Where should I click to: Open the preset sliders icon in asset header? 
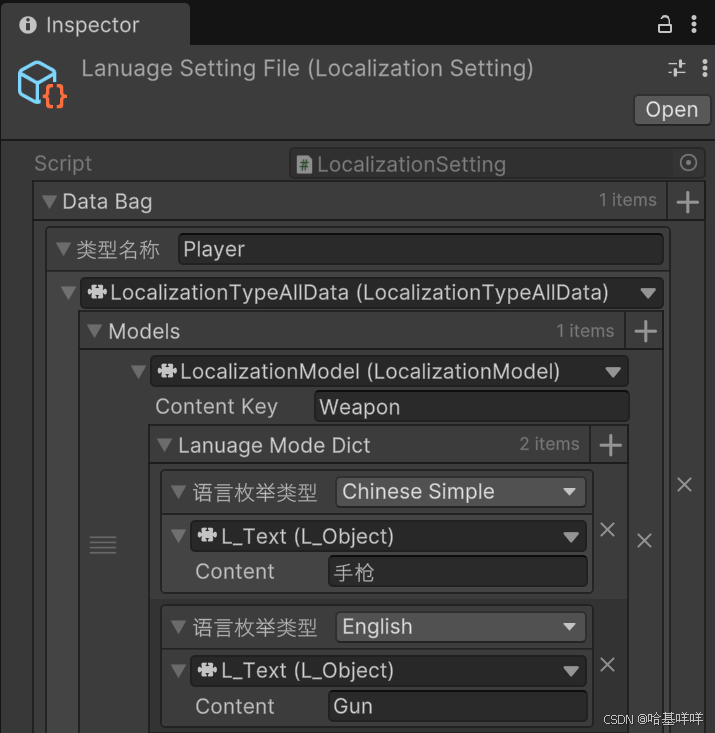[x=677, y=68]
